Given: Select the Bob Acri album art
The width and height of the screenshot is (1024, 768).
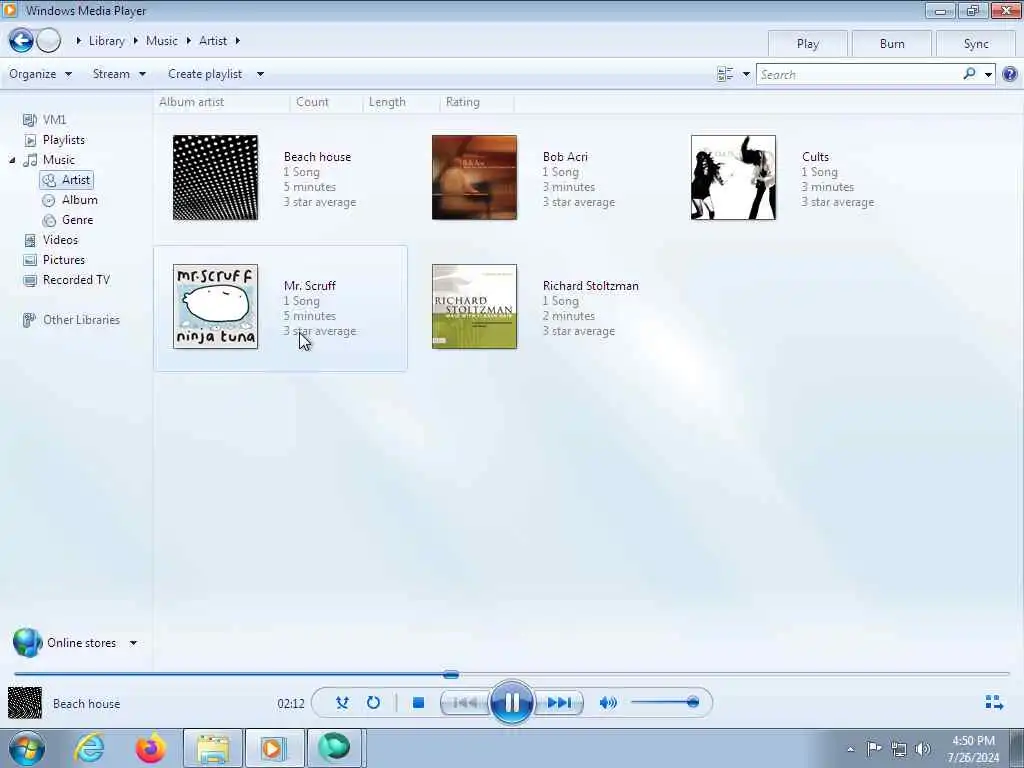Looking at the screenshot, I should pos(474,178).
